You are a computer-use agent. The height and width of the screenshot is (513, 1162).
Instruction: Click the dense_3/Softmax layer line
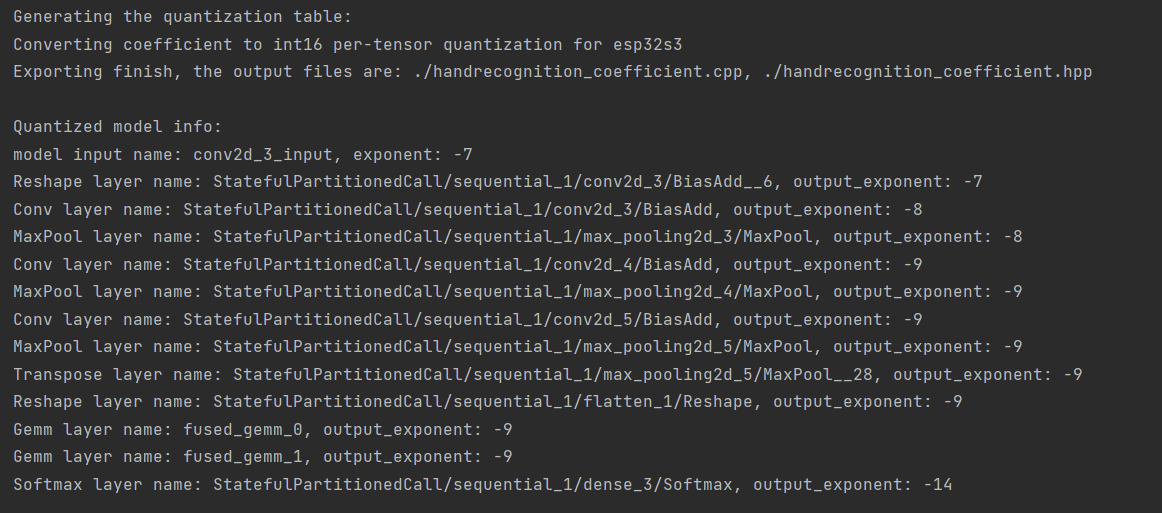point(482,485)
